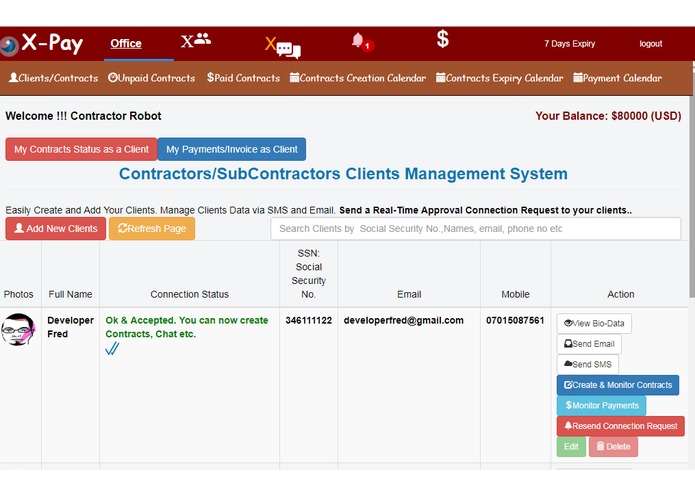
Task: Click Developer Fred's profile photo
Action: (x=18, y=329)
